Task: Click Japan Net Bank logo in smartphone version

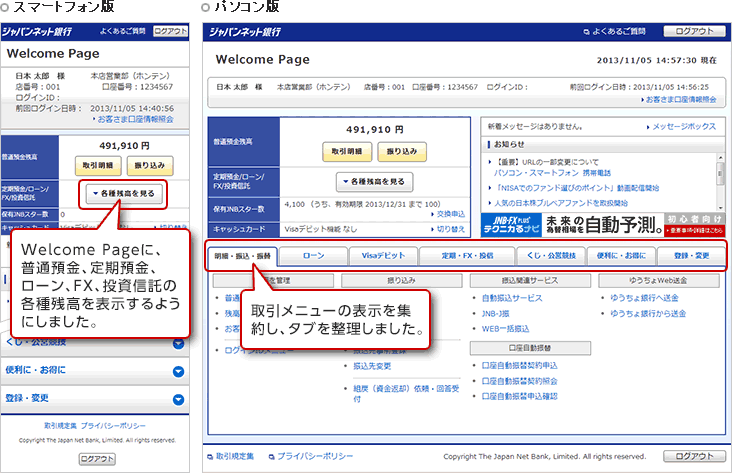Action: (x=36, y=32)
